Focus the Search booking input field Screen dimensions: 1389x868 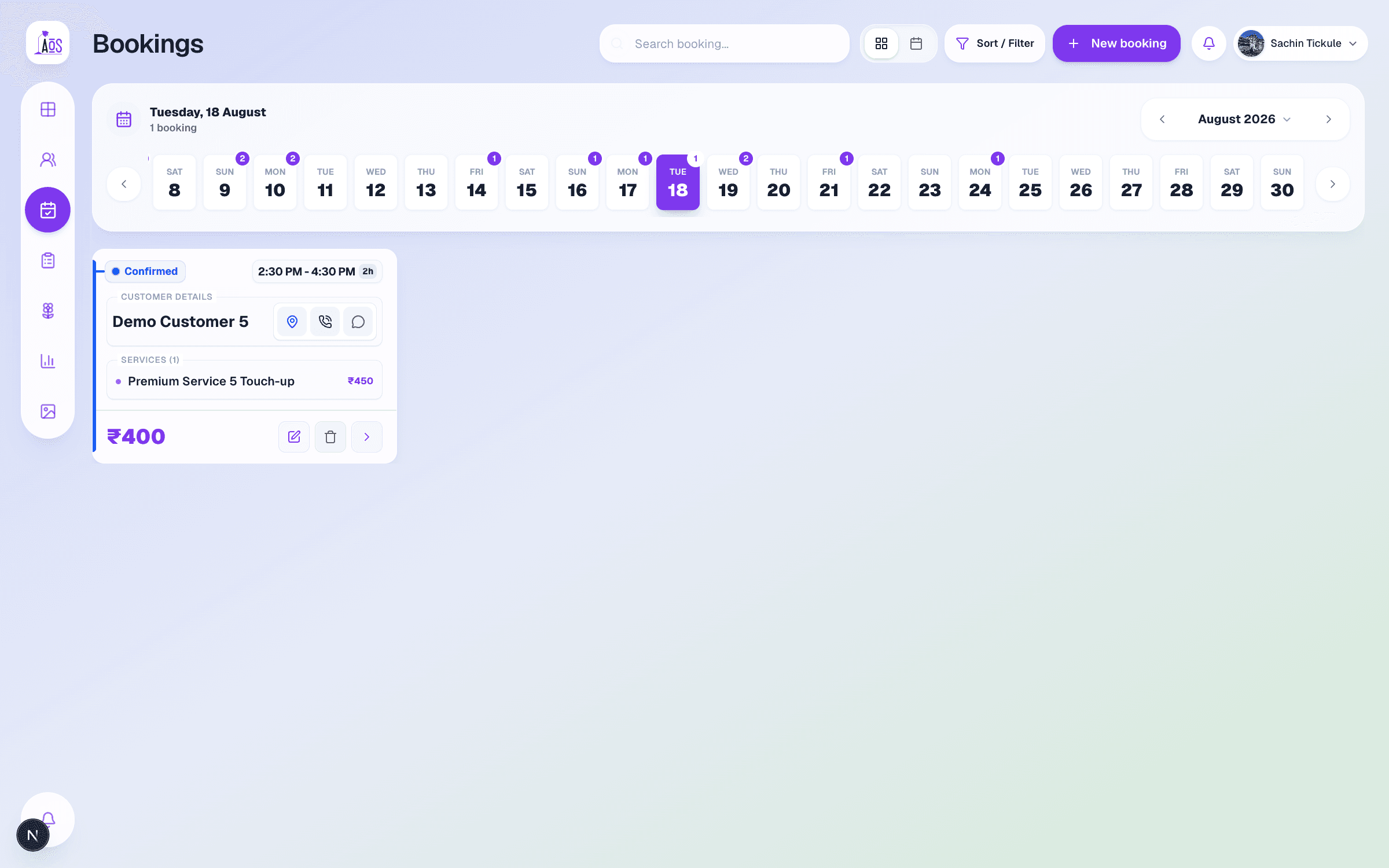(x=725, y=43)
